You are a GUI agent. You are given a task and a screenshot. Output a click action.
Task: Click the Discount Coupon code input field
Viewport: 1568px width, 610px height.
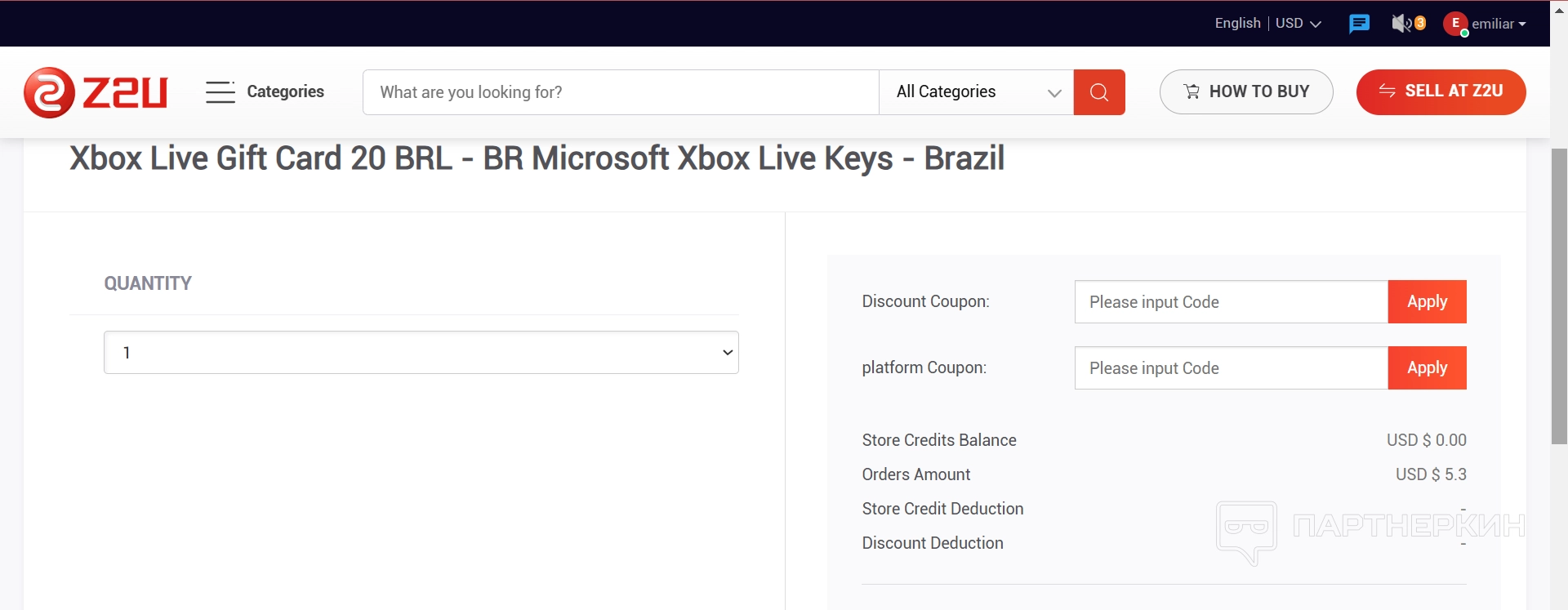[x=1231, y=302]
